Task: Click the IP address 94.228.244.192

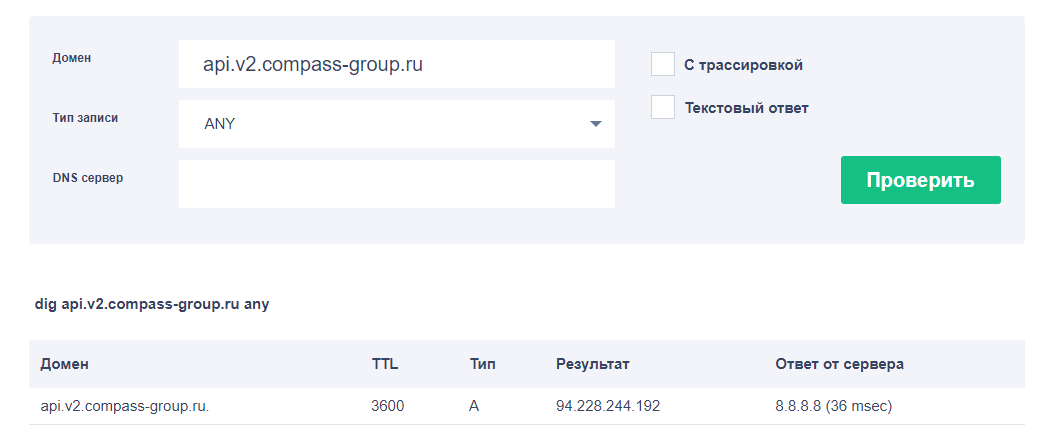Action: pyautogui.click(x=608, y=407)
